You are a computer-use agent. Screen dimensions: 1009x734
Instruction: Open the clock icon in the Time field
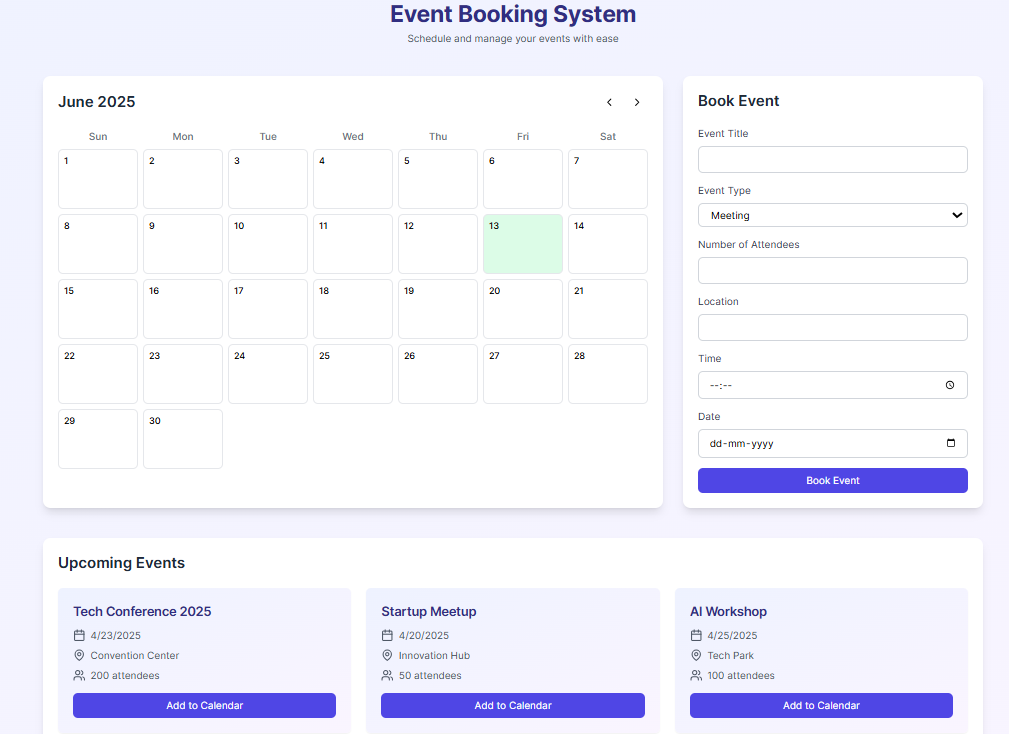tap(949, 385)
